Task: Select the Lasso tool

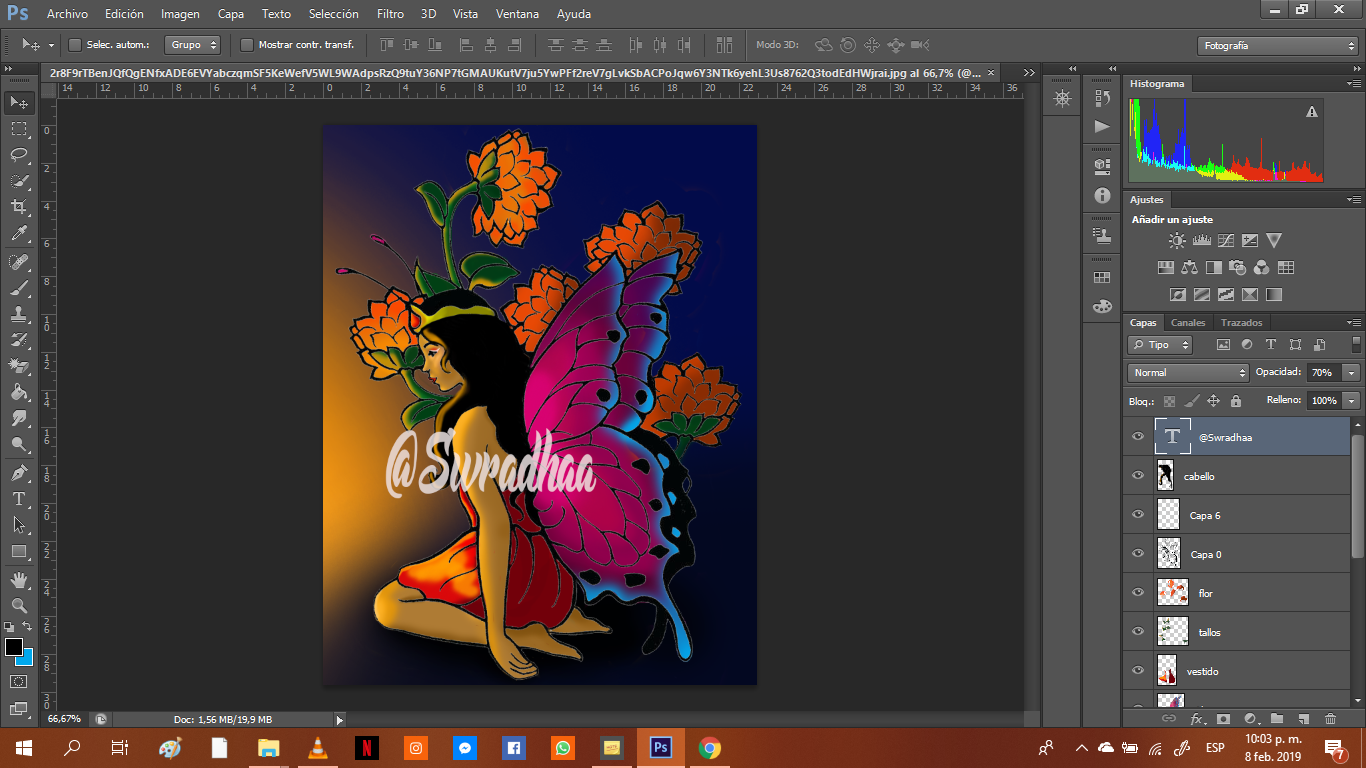Action: (19, 155)
